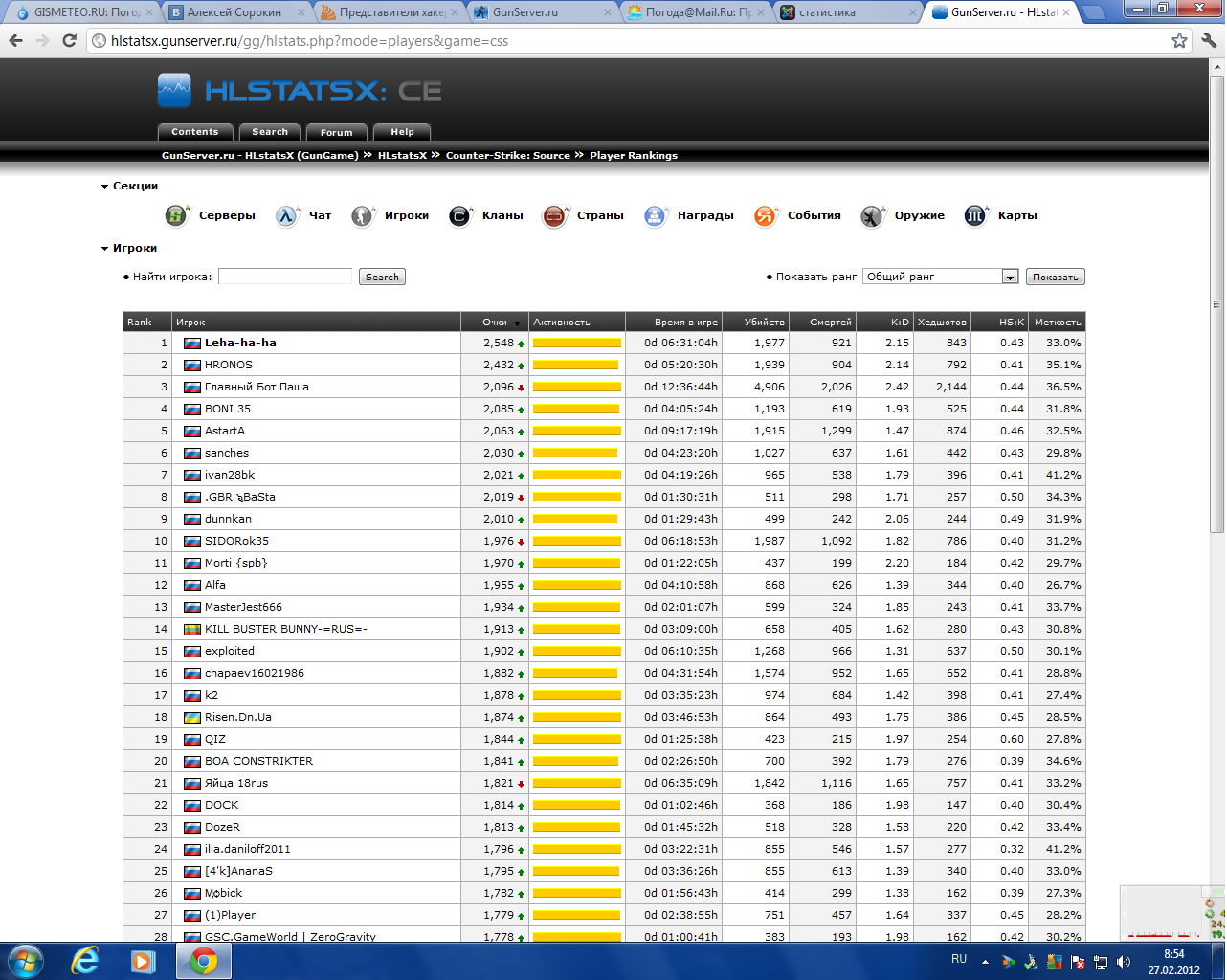Open the Forum menu tab

click(x=336, y=133)
